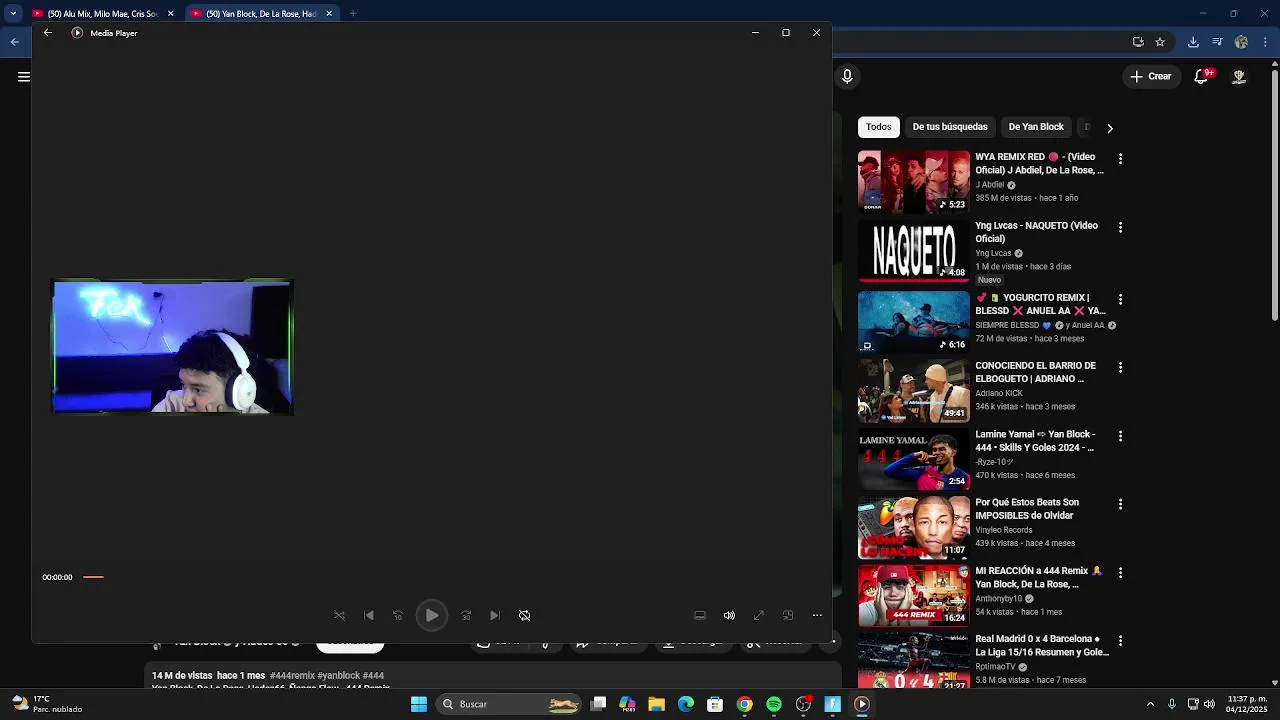Install app from the address bar icon
The image size is (1280, 720).
point(1138,42)
